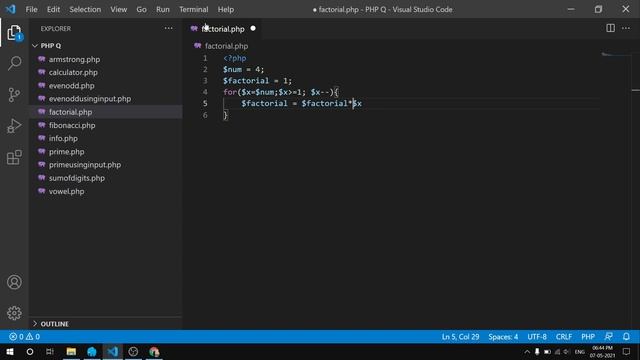This screenshot has width=640, height=360.
Task: Open the Go menu
Action: pyautogui.click(x=141, y=9)
